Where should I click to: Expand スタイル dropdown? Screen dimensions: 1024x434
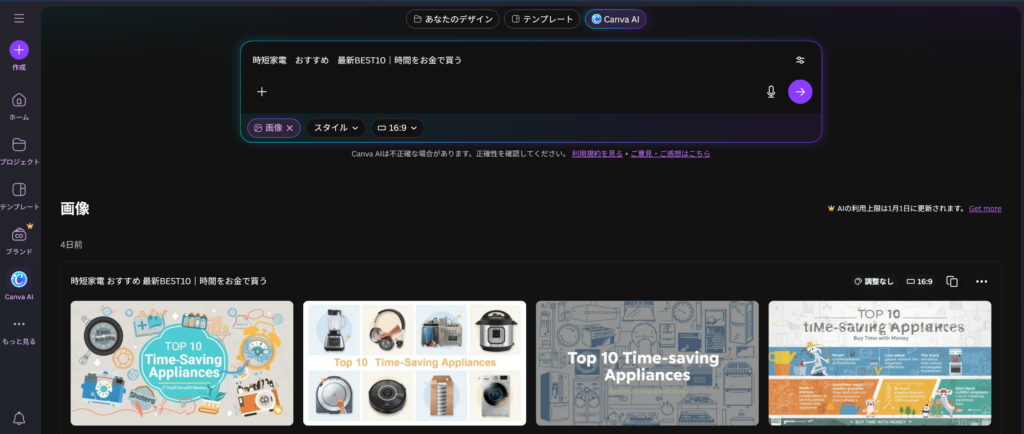[336, 128]
